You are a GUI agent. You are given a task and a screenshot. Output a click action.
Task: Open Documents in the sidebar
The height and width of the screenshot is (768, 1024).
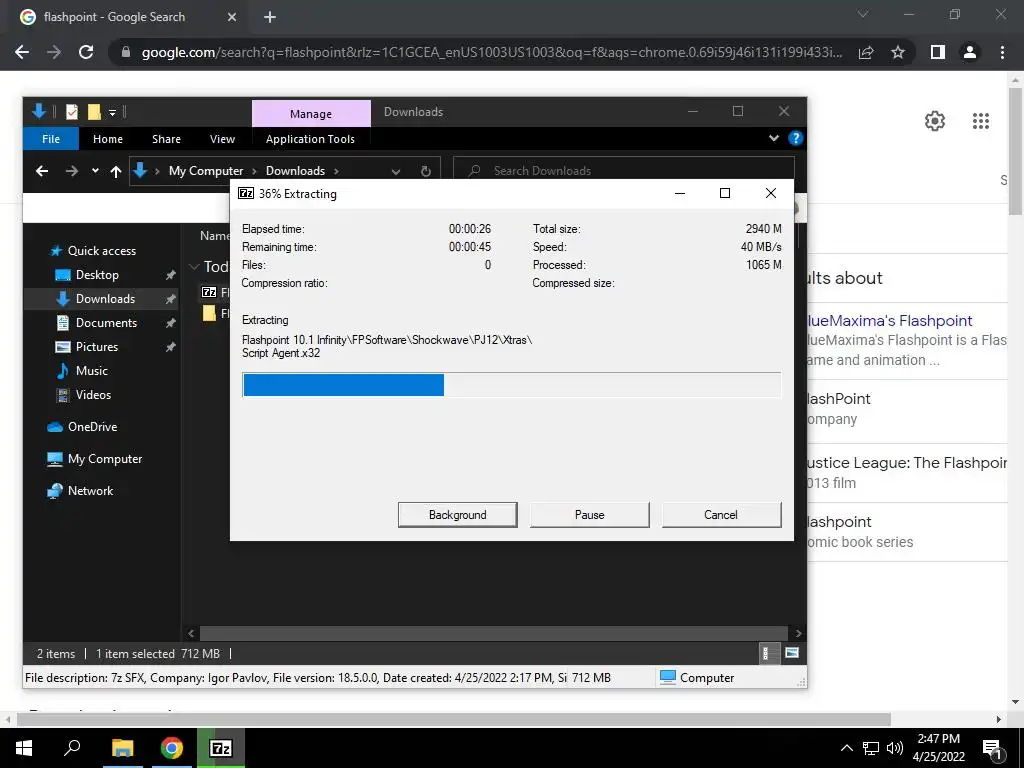click(x=106, y=323)
